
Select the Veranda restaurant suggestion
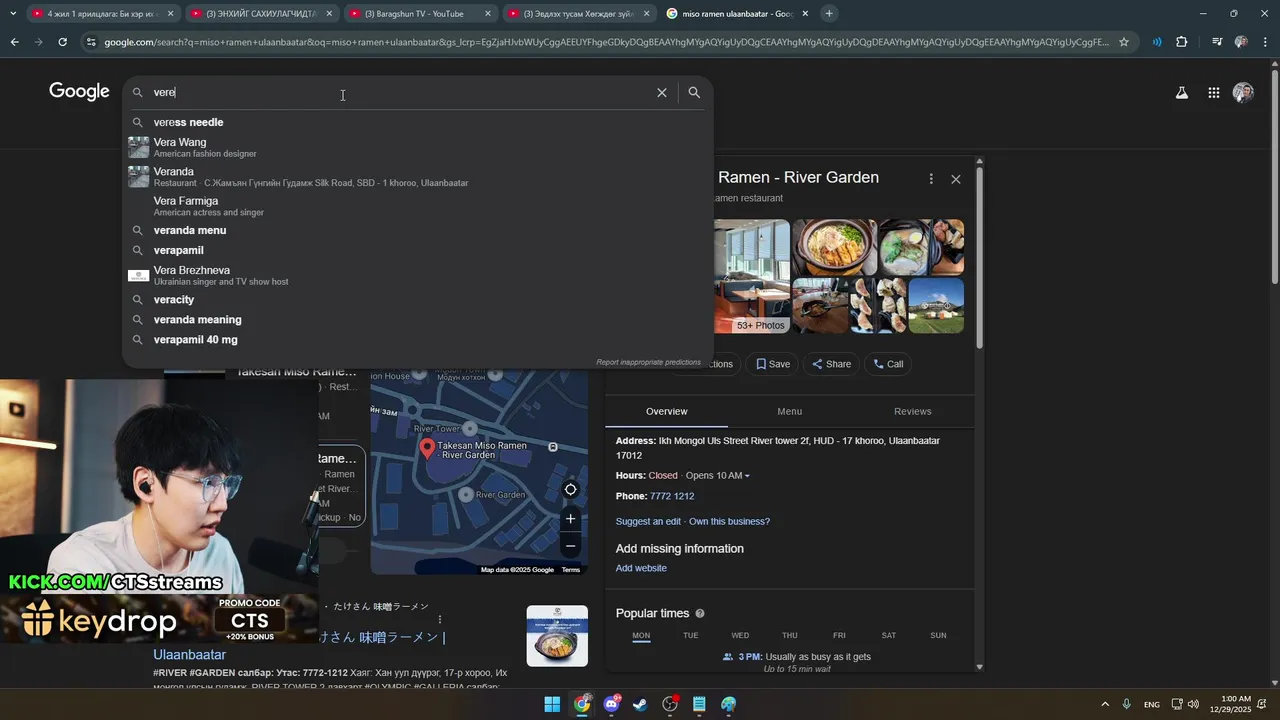coord(418,177)
